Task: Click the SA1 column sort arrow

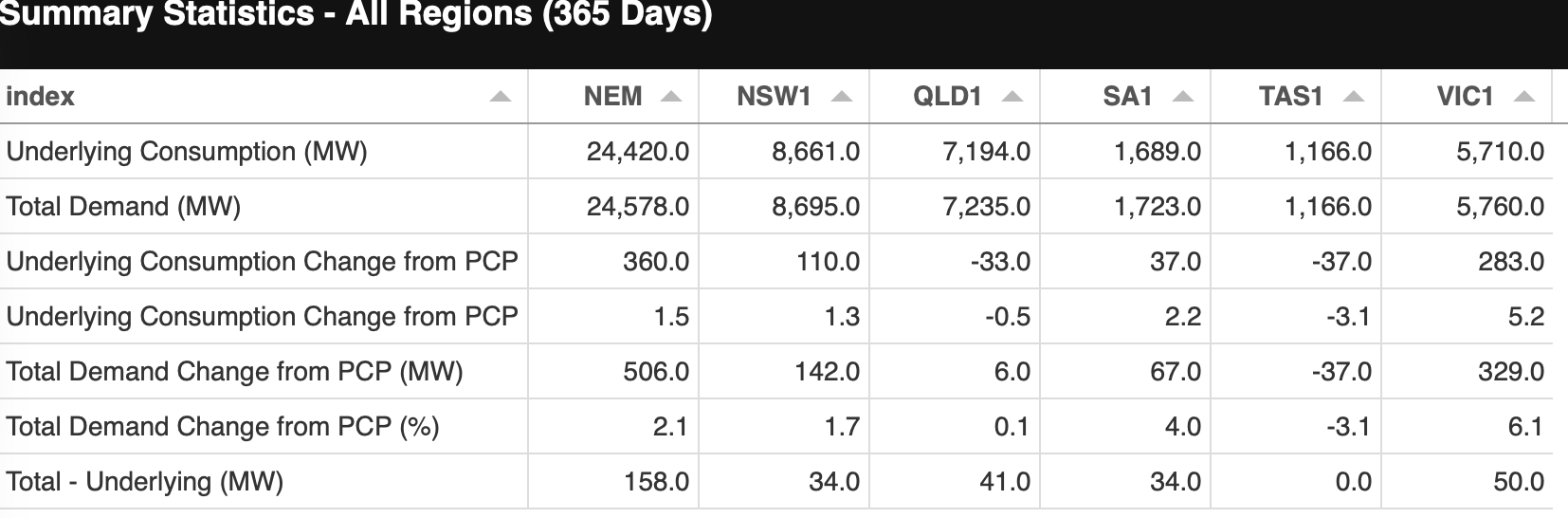Action: (x=1183, y=97)
